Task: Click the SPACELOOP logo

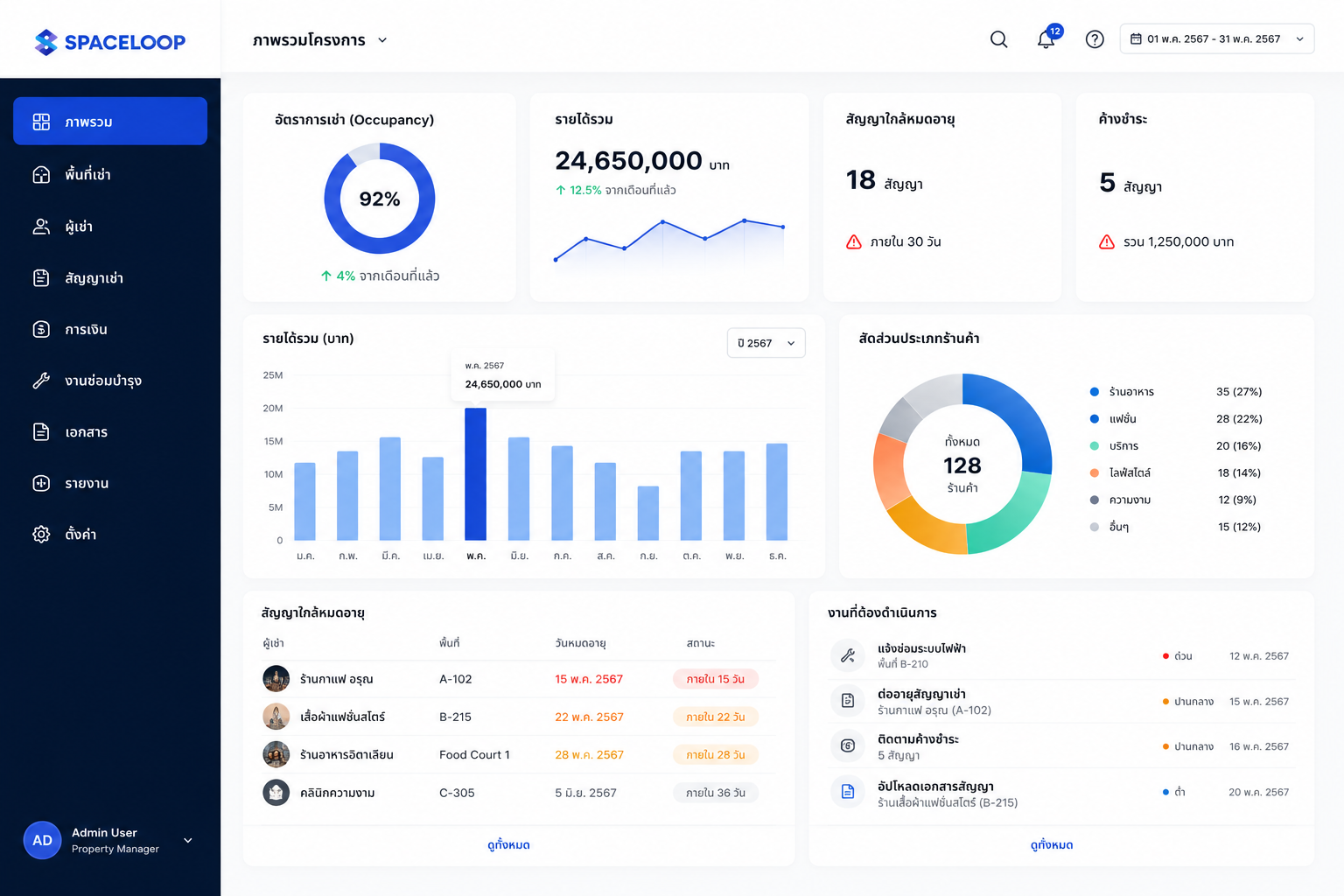Action: click(110, 41)
